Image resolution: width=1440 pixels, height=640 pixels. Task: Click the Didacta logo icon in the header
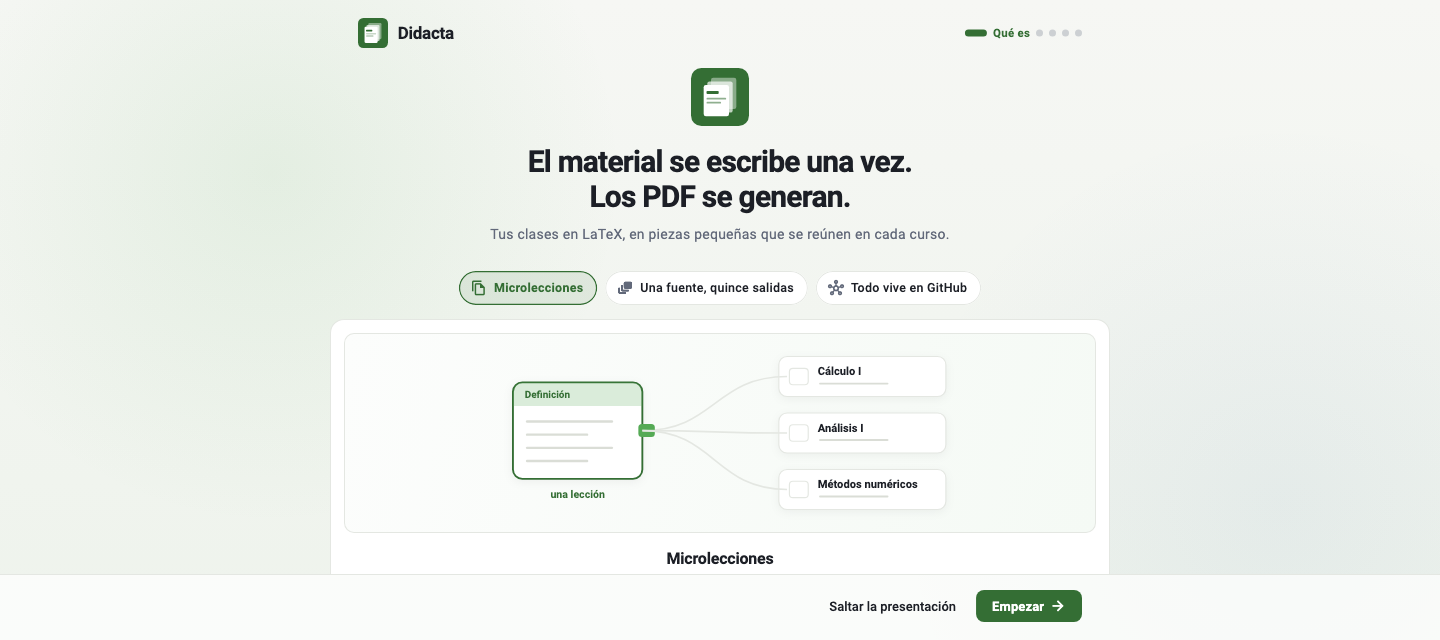[373, 33]
